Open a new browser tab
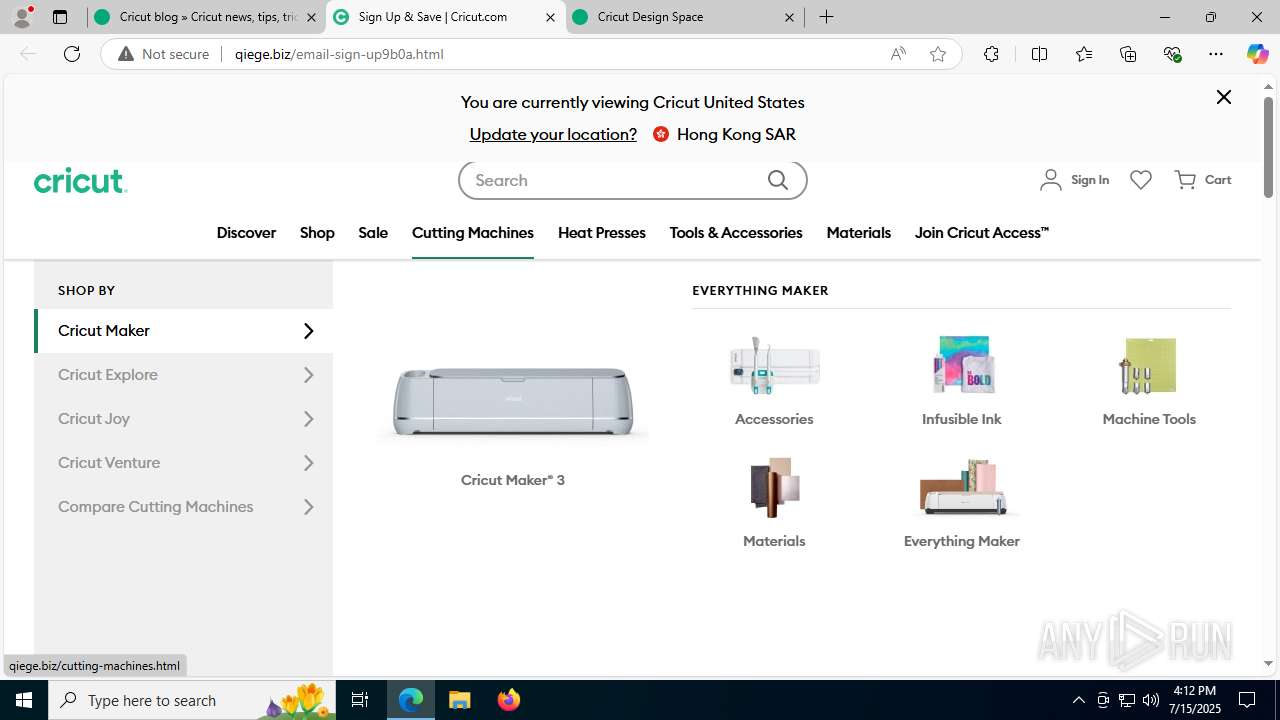 click(826, 17)
